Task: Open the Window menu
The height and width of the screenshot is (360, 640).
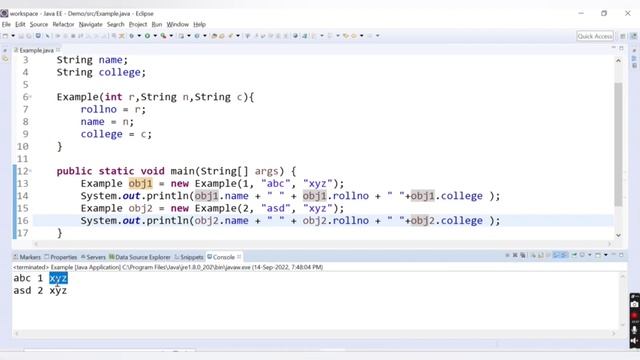Action: pyautogui.click(x=178, y=24)
